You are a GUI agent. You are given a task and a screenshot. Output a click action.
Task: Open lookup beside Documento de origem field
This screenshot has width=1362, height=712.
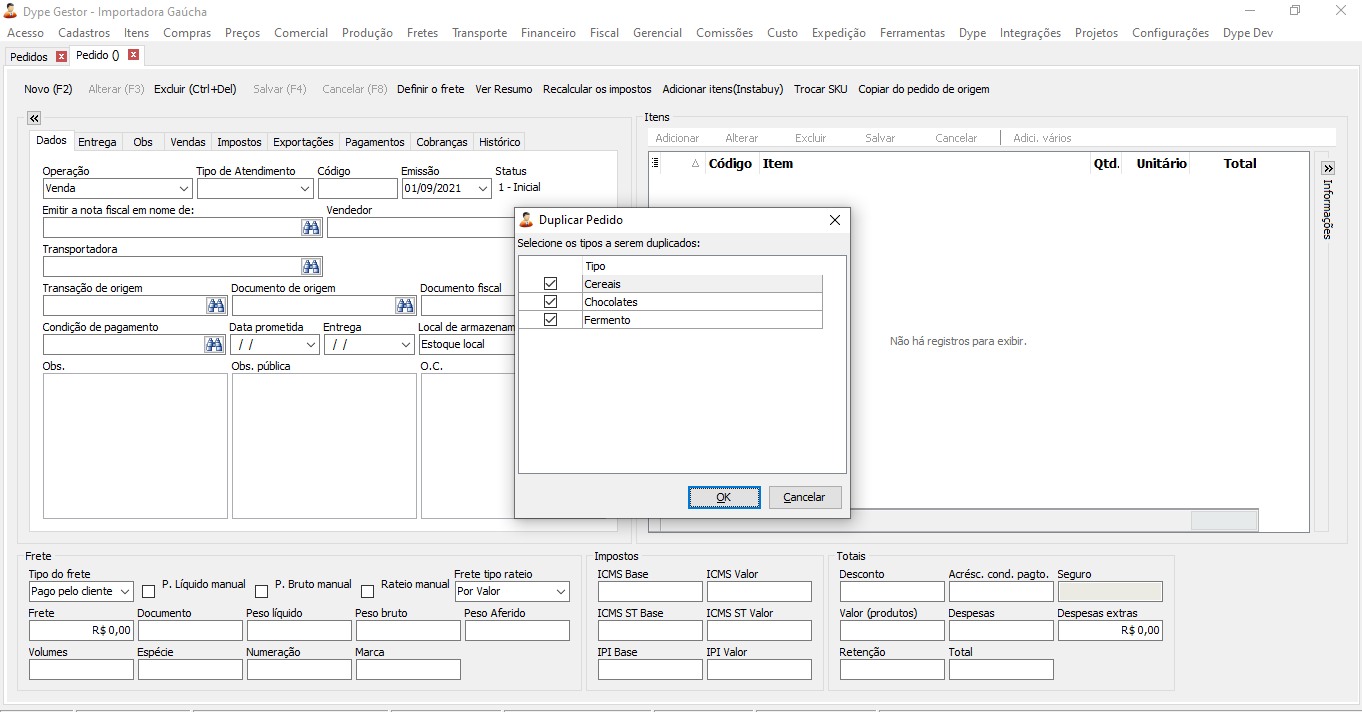click(405, 306)
